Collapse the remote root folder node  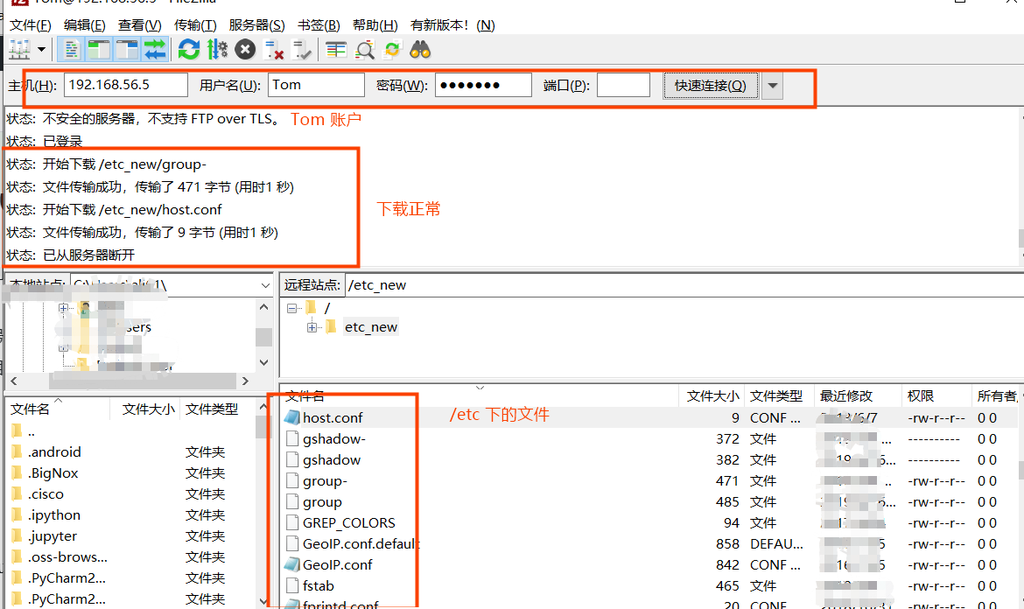[x=292, y=308]
